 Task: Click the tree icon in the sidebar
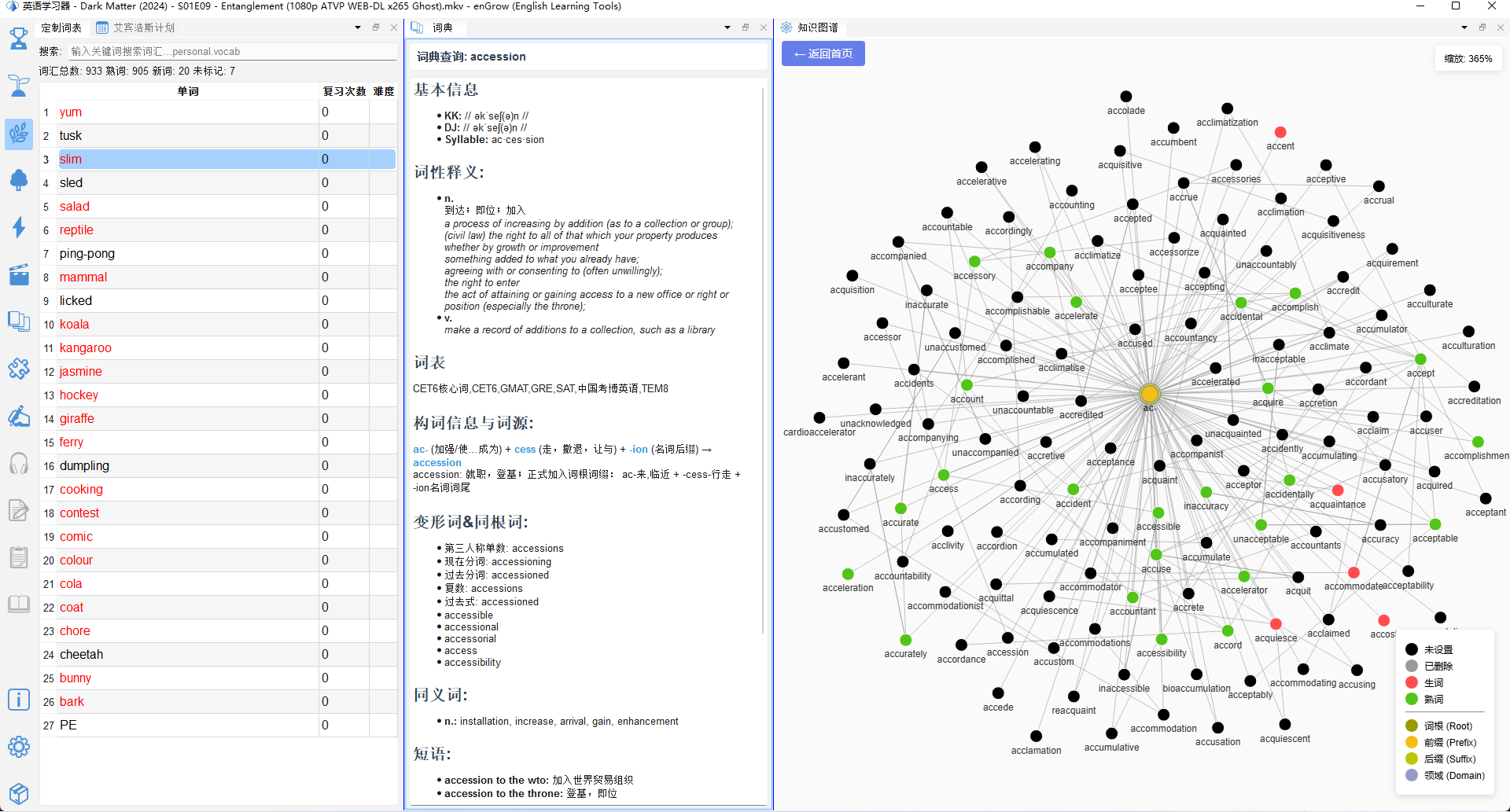pyautogui.click(x=19, y=180)
